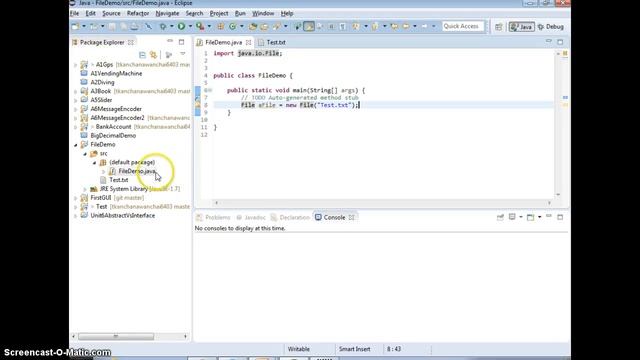
Task: Switch to the Declaration tab
Action: [291, 218]
